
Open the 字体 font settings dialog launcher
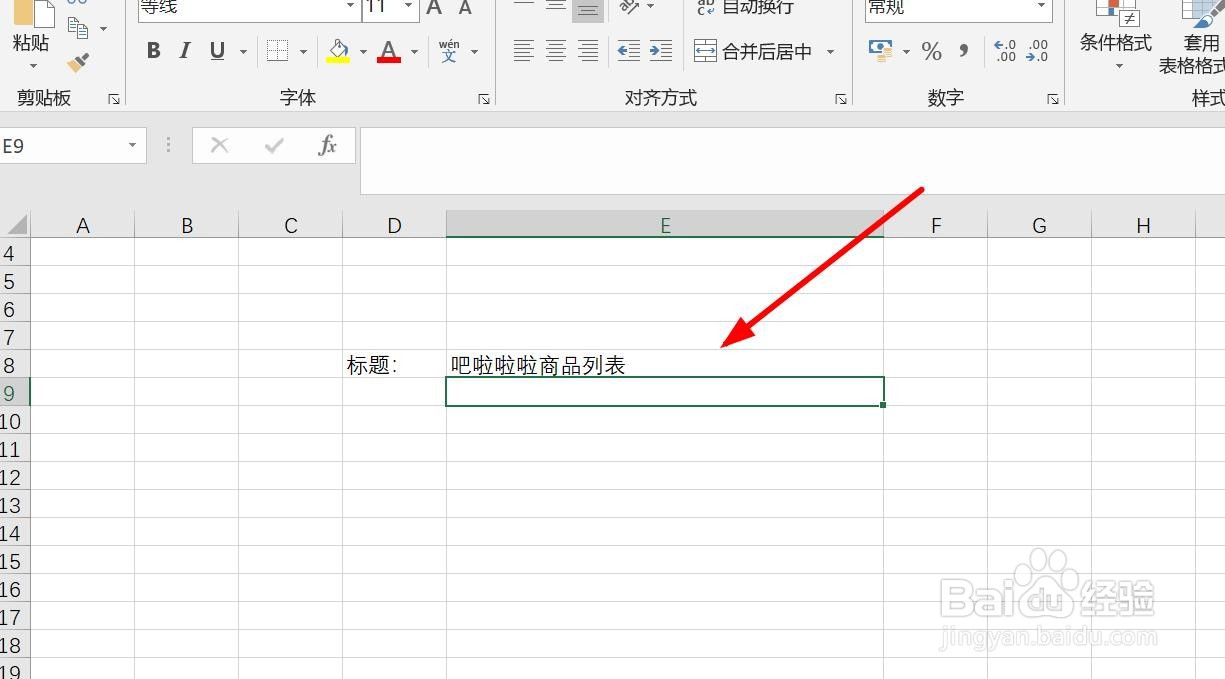(x=485, y=99)
